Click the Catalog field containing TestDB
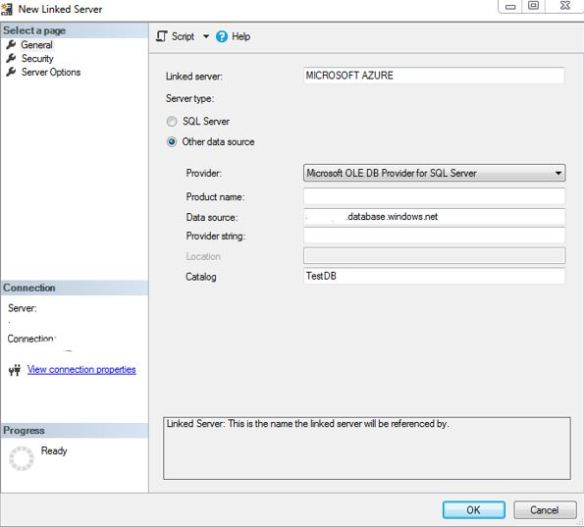584x528 pixels. click(434, 276)
